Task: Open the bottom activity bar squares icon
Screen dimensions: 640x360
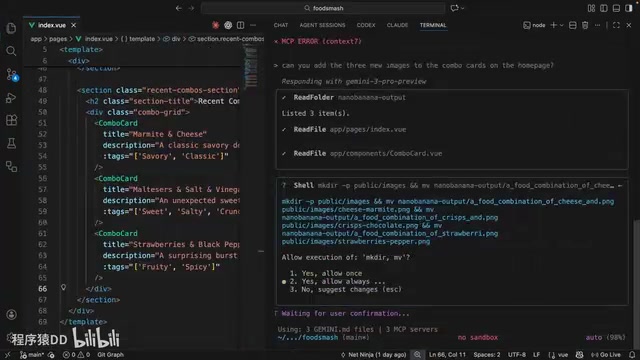Action: [11, 166]
